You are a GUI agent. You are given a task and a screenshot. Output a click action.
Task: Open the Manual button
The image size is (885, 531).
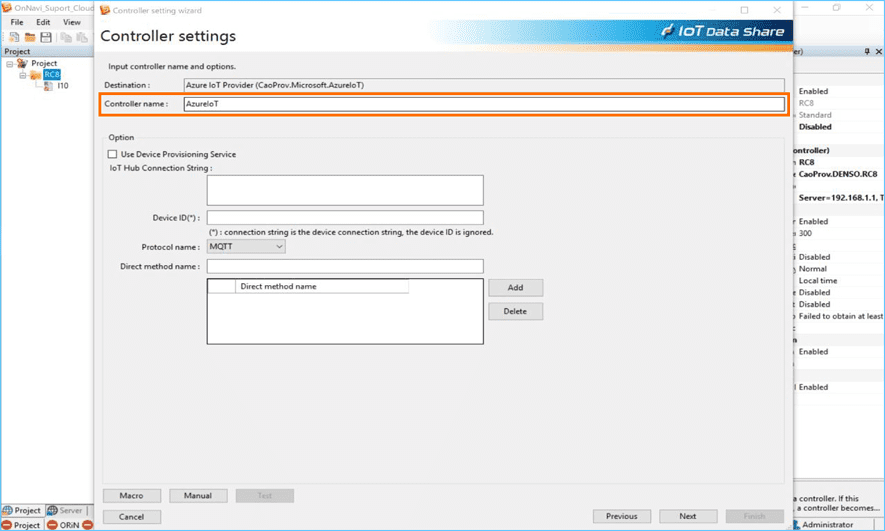(198, 495)
